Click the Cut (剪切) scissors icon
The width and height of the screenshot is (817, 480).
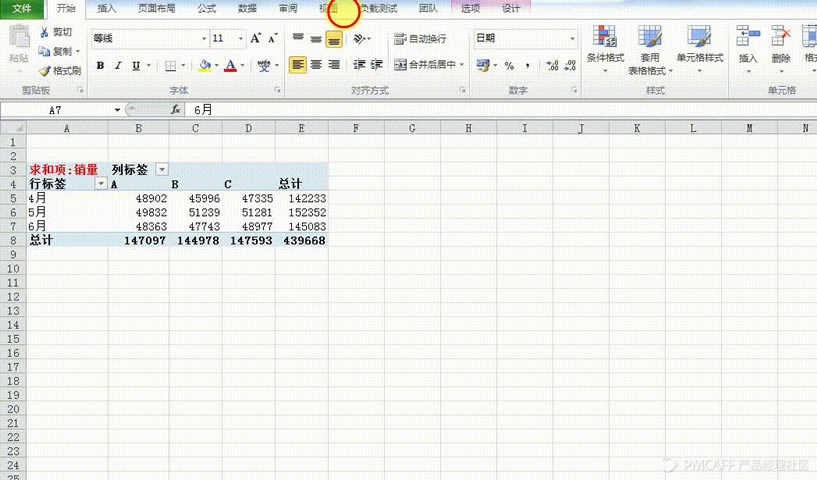pyautogui.click(x=45, y=32)
